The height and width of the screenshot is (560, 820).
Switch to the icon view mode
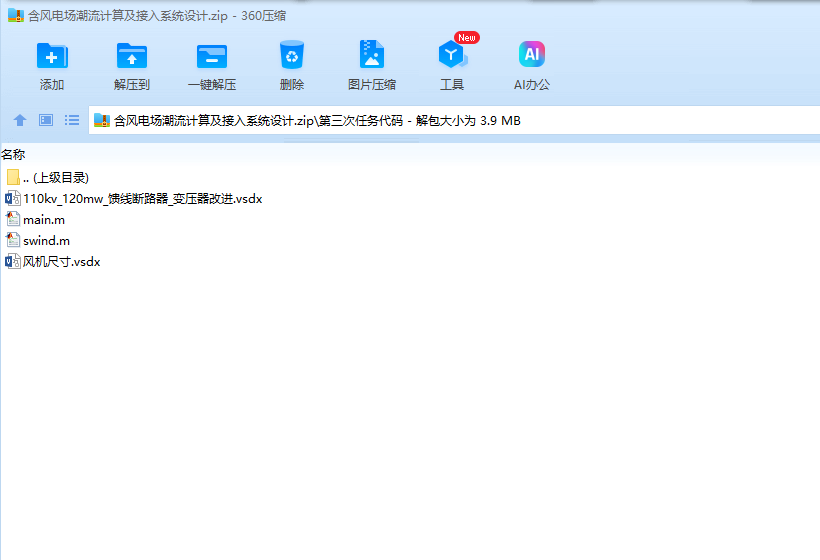click(46, 120)
